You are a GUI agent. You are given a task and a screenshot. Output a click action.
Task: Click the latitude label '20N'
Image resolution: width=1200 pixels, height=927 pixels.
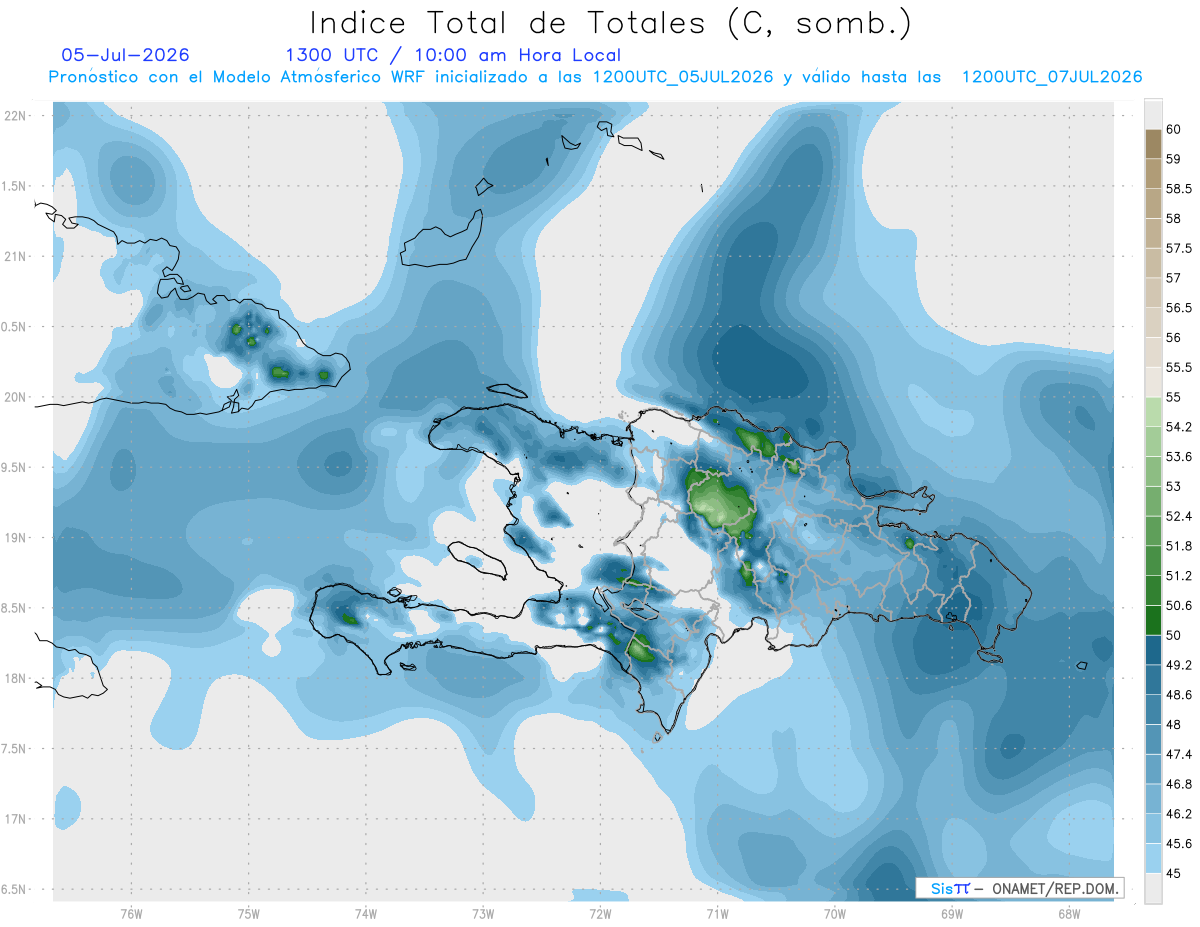coord(16,397)
